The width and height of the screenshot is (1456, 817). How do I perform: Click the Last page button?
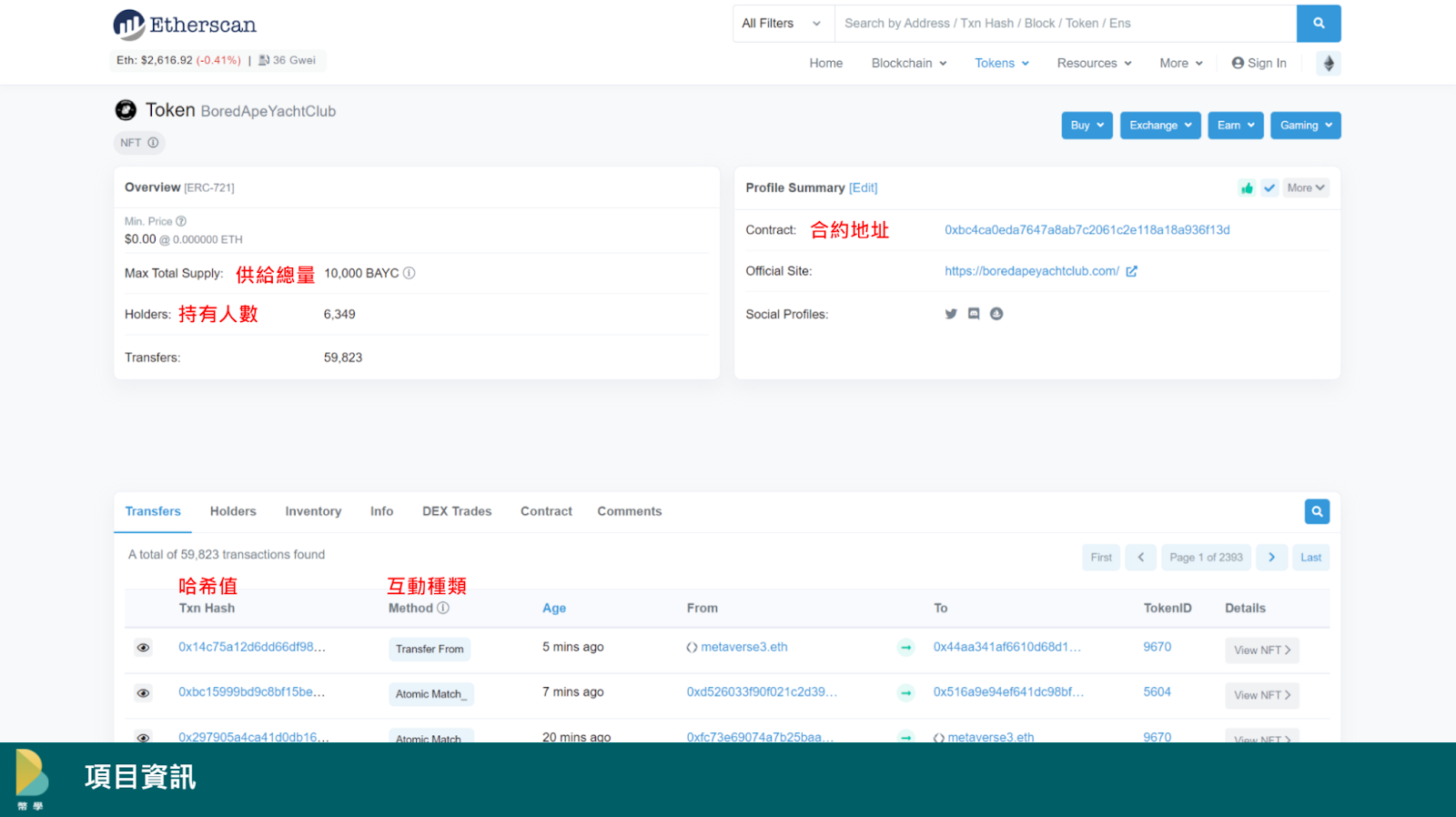(1311, 558)
